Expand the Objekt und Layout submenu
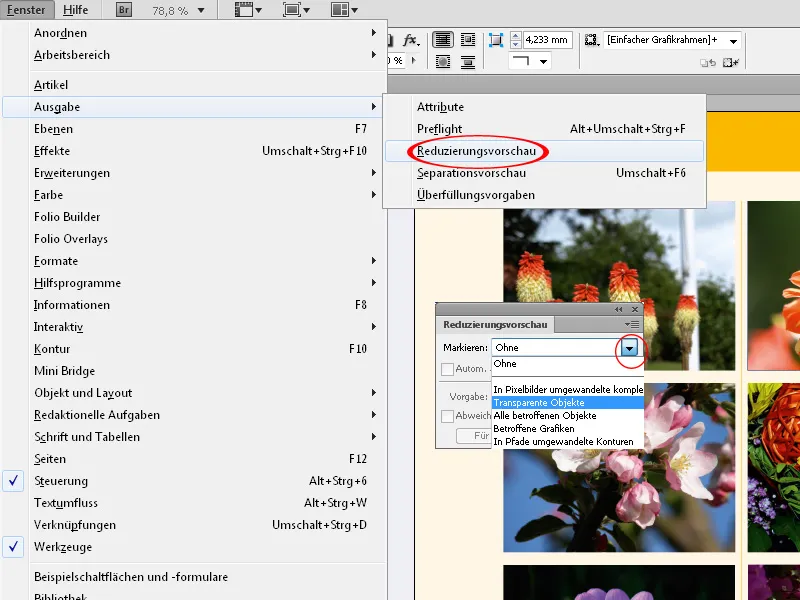 [194, 392]
